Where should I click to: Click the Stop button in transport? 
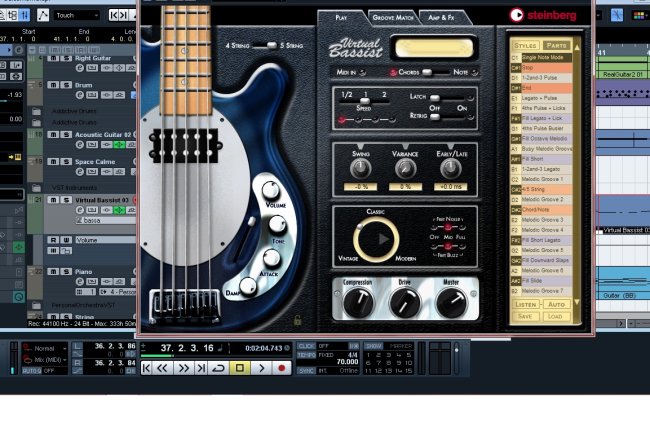[239, 368]
